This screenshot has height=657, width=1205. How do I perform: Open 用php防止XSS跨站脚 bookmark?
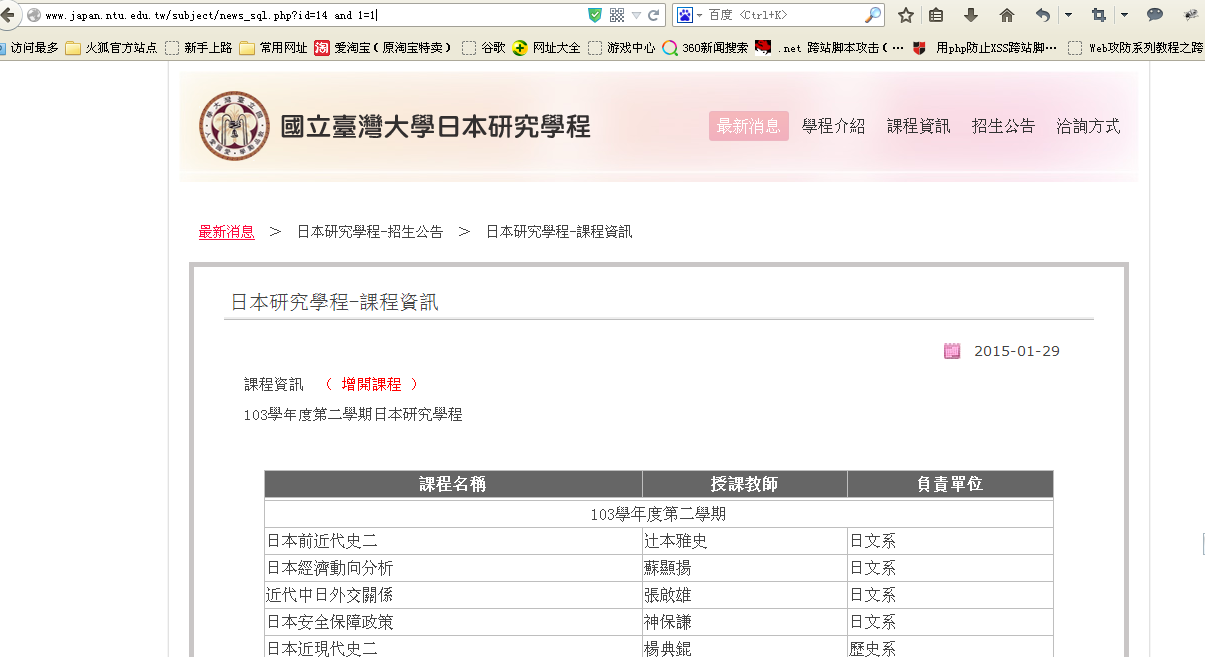tap(985, 47)
